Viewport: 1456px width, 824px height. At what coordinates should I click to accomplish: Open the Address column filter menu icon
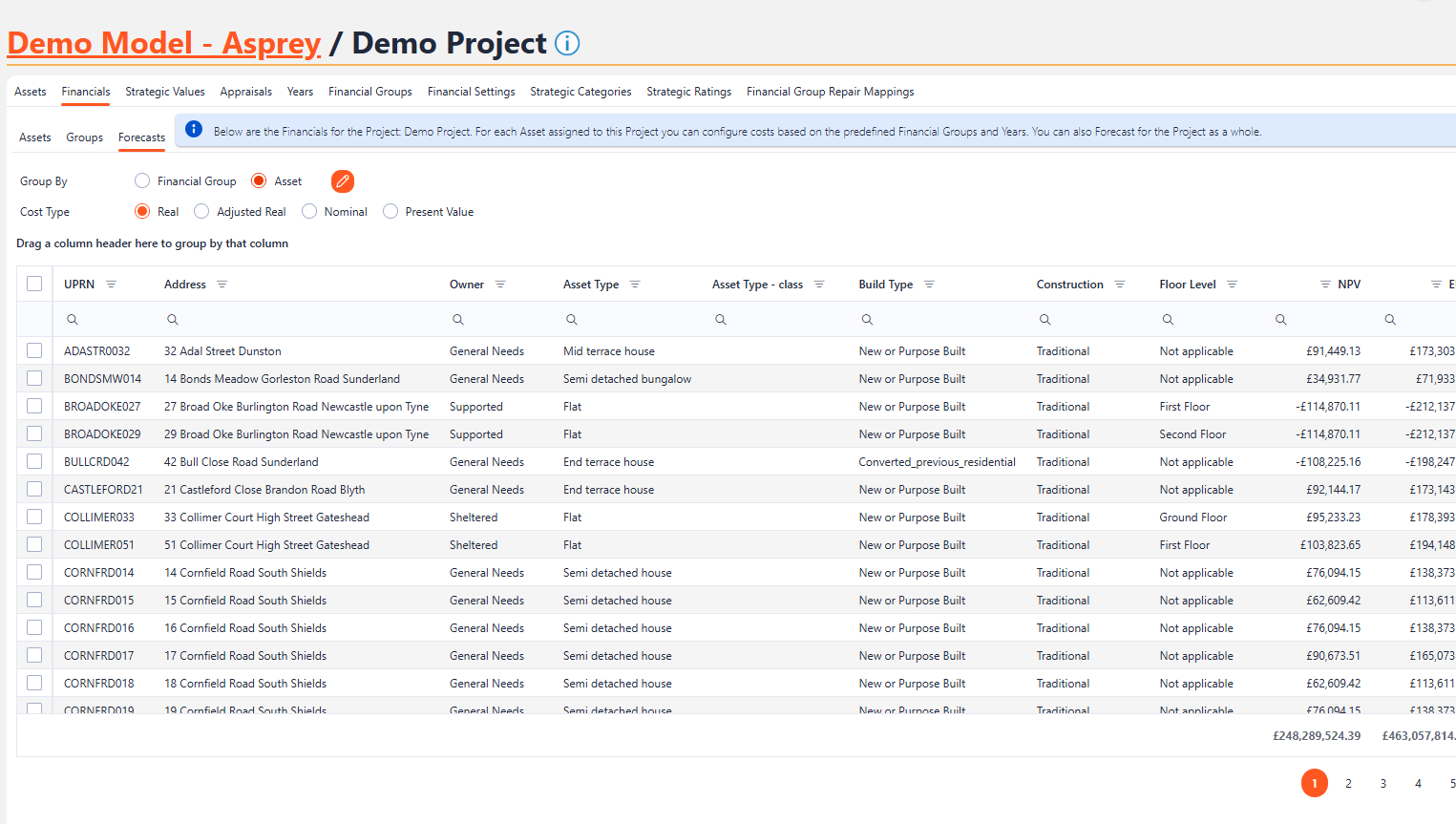tap(222, 285)
